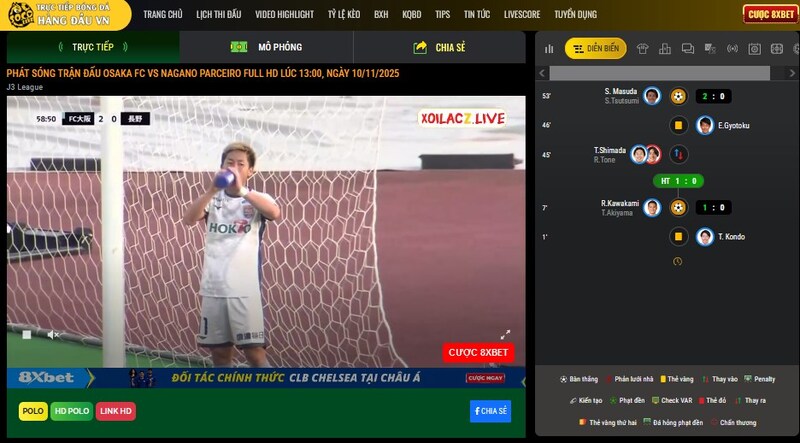The height and width of the screenshot is (443, 800).
Task: Click the live broadcast signal icon
Action: pyautogui.click(x=732, y=48)
